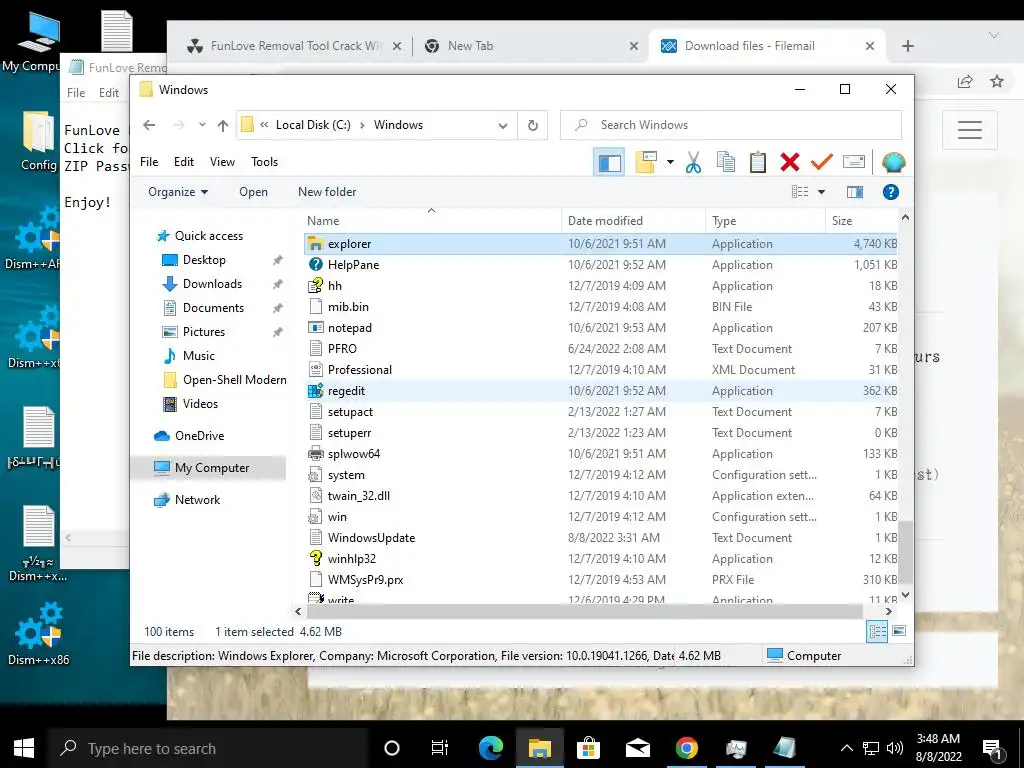Click the Refresh button in address bar
The height and width of the screenshot is (768, 1024).
tap(533, 125)
